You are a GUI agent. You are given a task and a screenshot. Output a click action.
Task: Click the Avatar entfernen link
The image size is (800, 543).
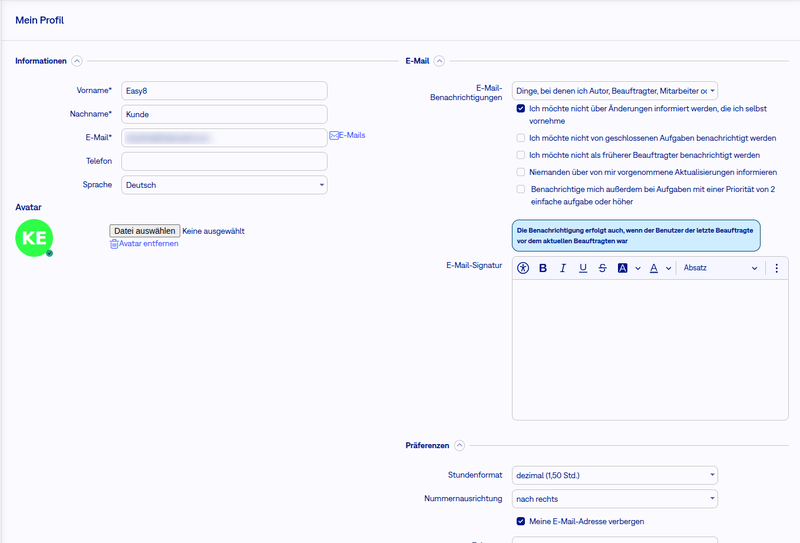tap(148, 243)
